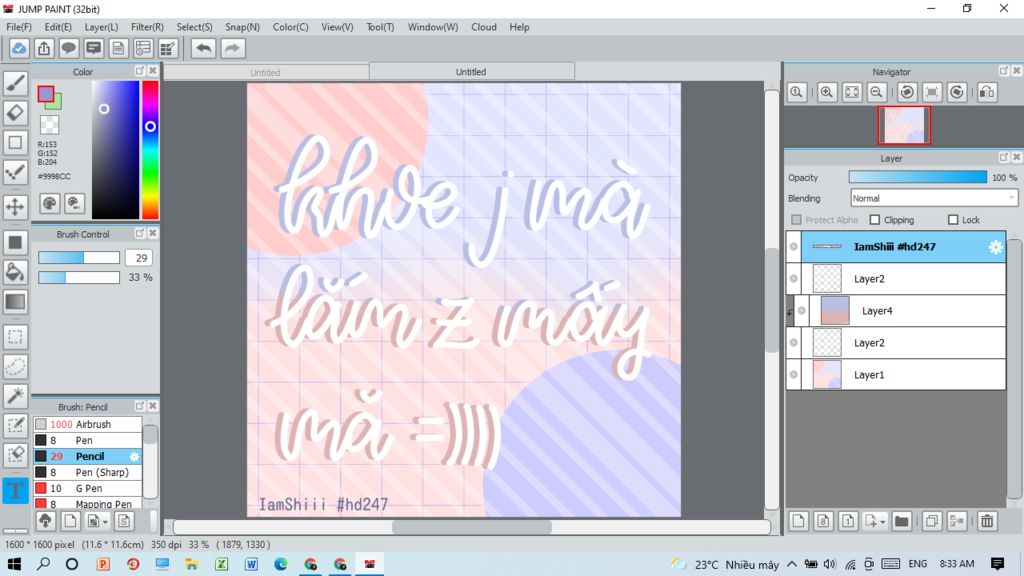The height and width of the screenshot is (576, 1024).
Task: Select the G Pen brush
Action: pyautogui.click(x=88, y=488)
